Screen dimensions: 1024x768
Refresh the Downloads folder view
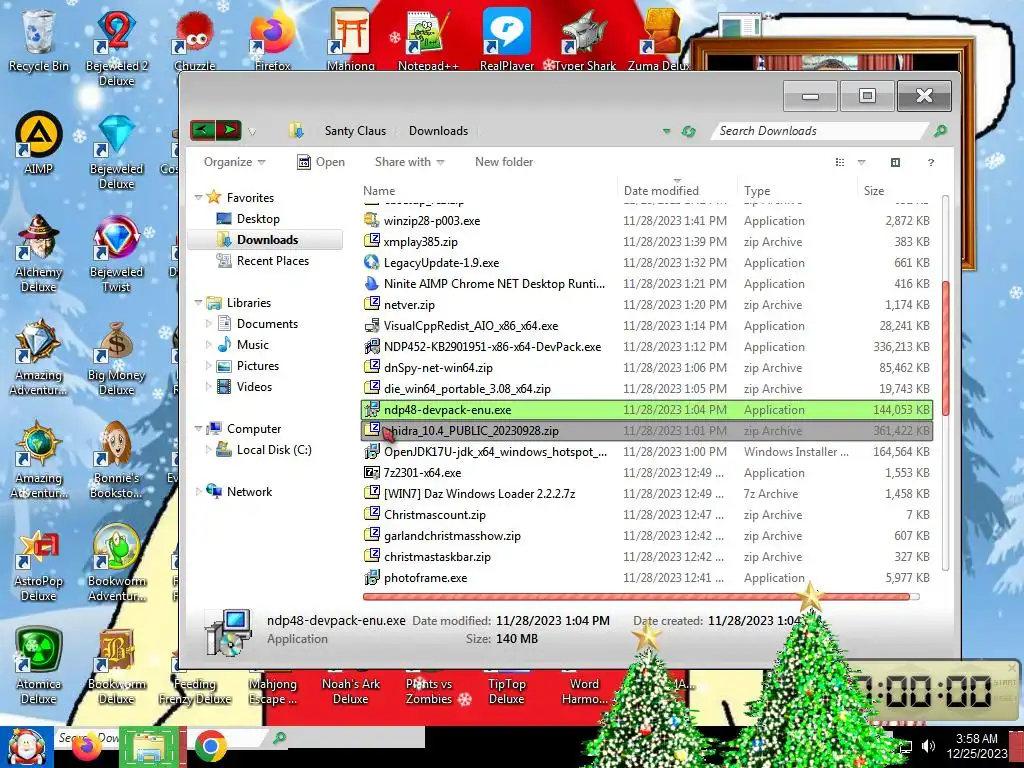[688, 131]
